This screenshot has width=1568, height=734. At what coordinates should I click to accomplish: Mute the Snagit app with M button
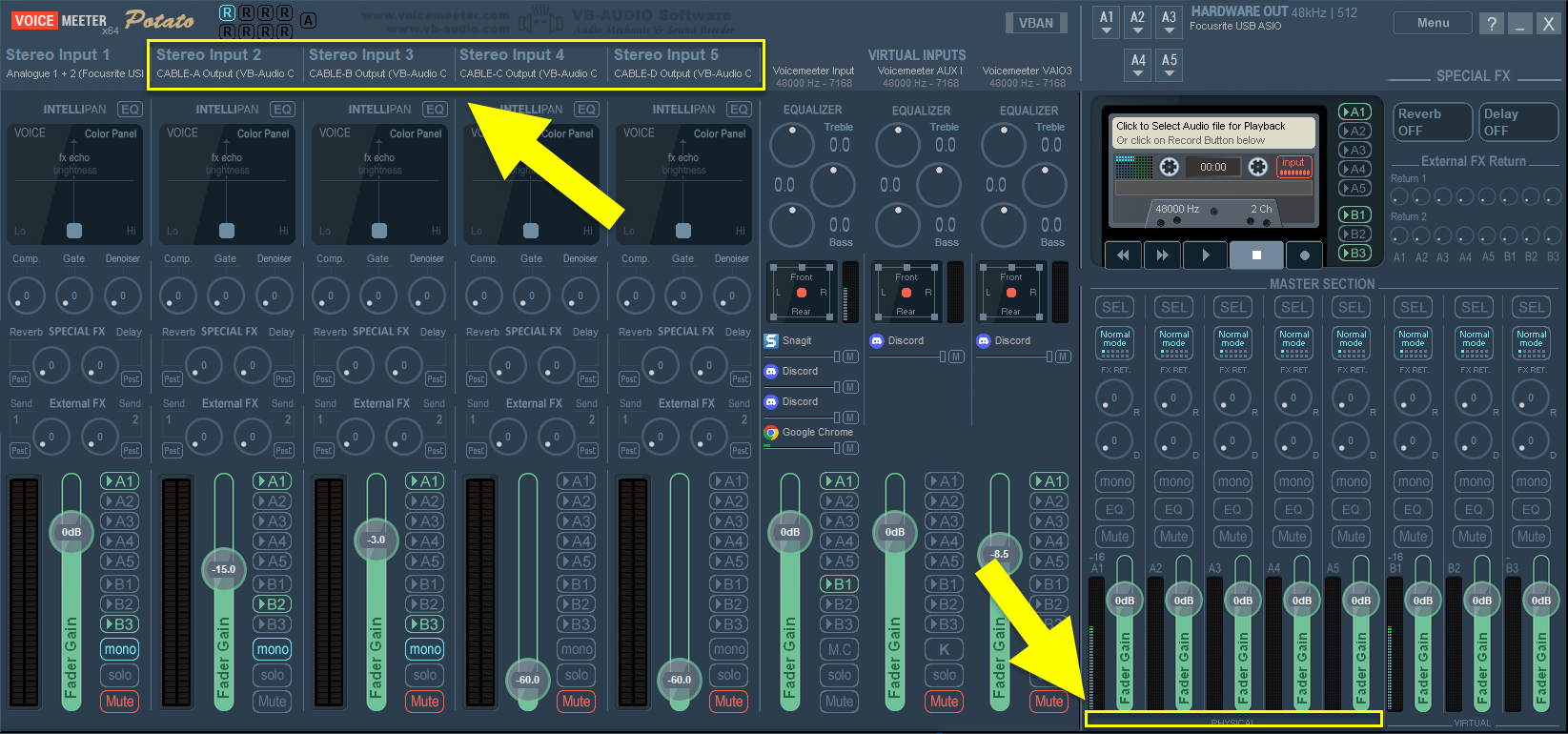(x=850, y=357)
